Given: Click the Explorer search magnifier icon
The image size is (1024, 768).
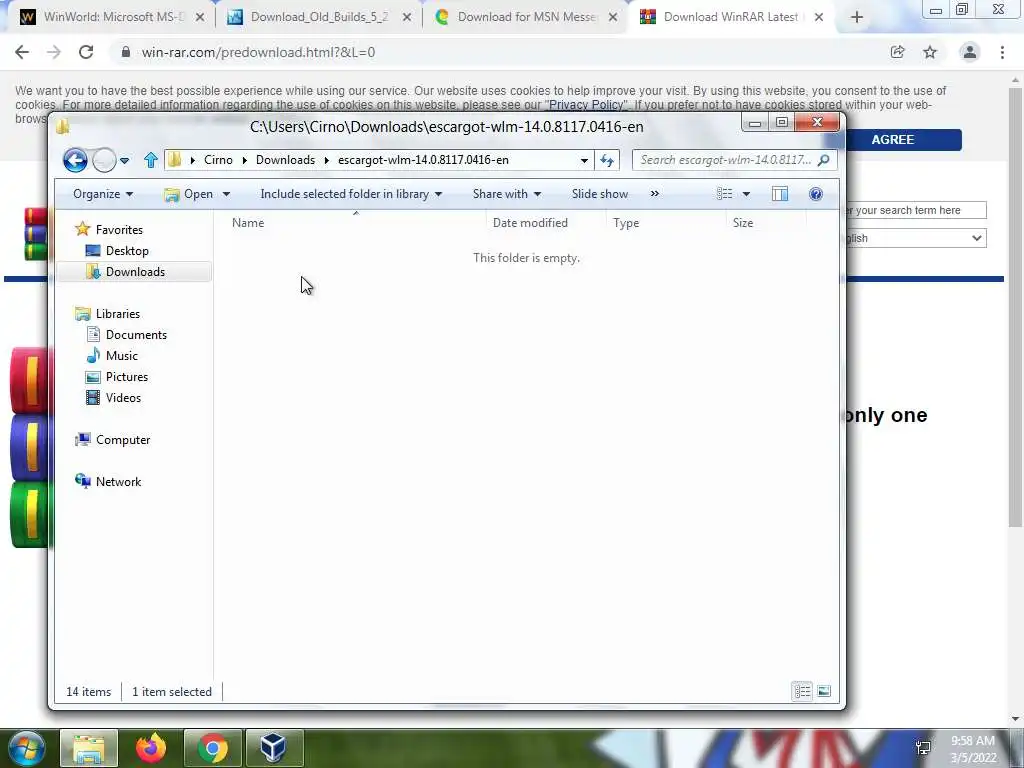Looking at the screenshot, I should point(824,160).
